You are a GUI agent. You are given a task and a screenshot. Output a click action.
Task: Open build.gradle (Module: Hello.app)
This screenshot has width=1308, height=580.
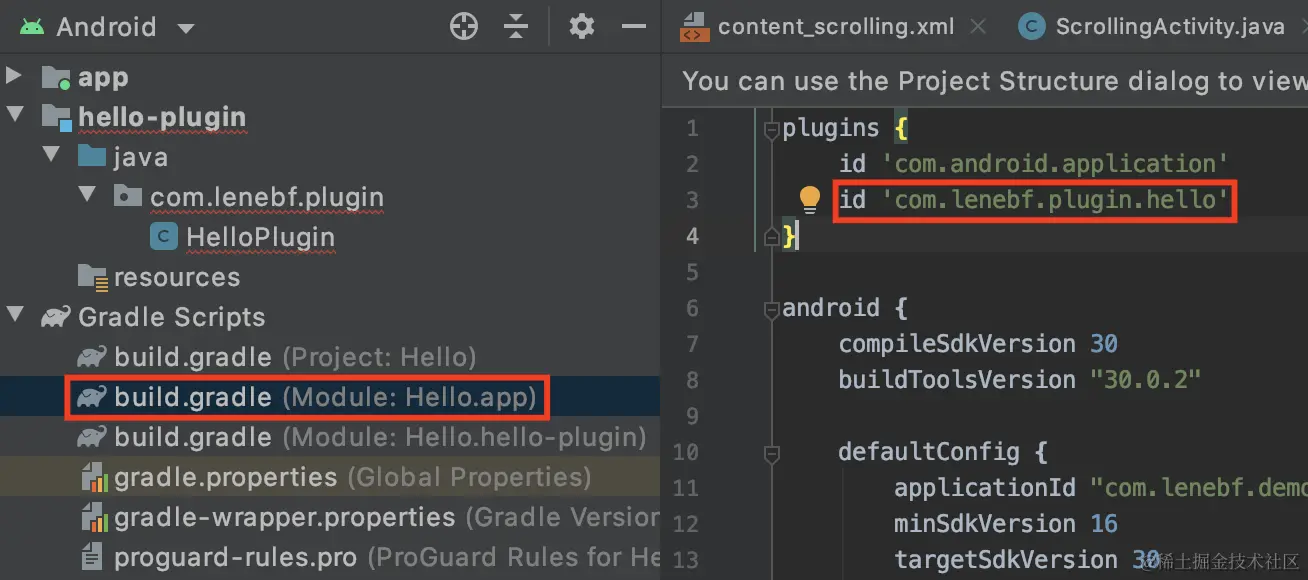click(325, 397)
